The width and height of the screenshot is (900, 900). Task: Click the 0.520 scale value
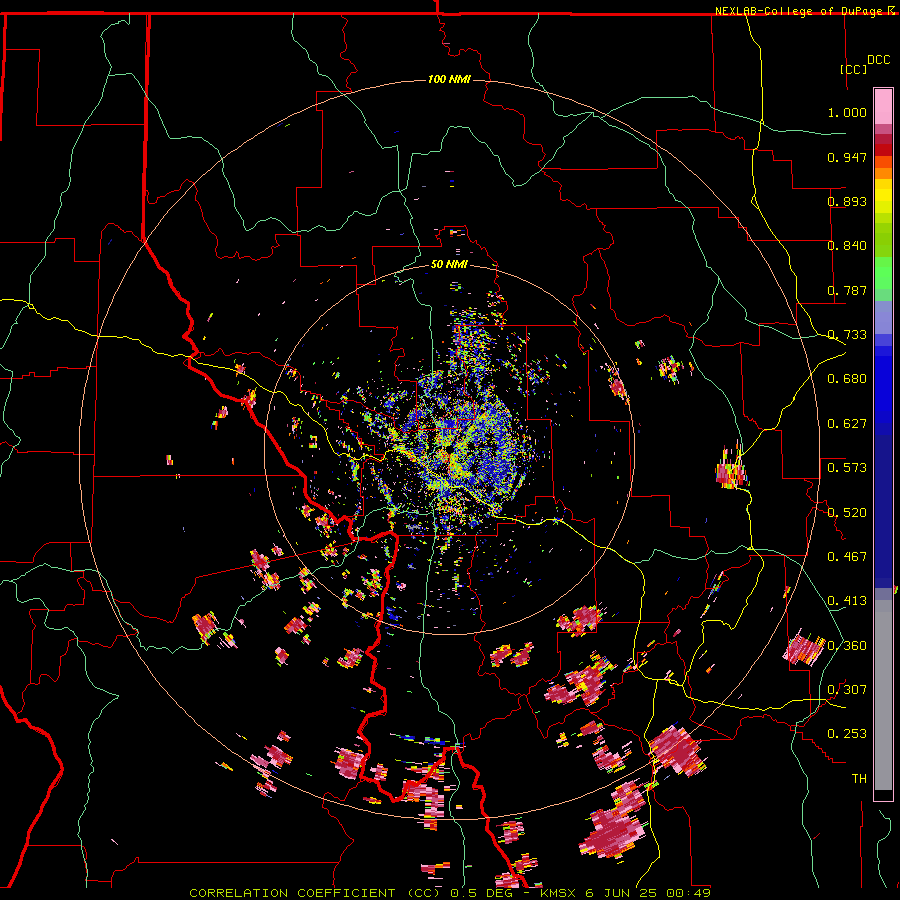[x=847, y=513]
